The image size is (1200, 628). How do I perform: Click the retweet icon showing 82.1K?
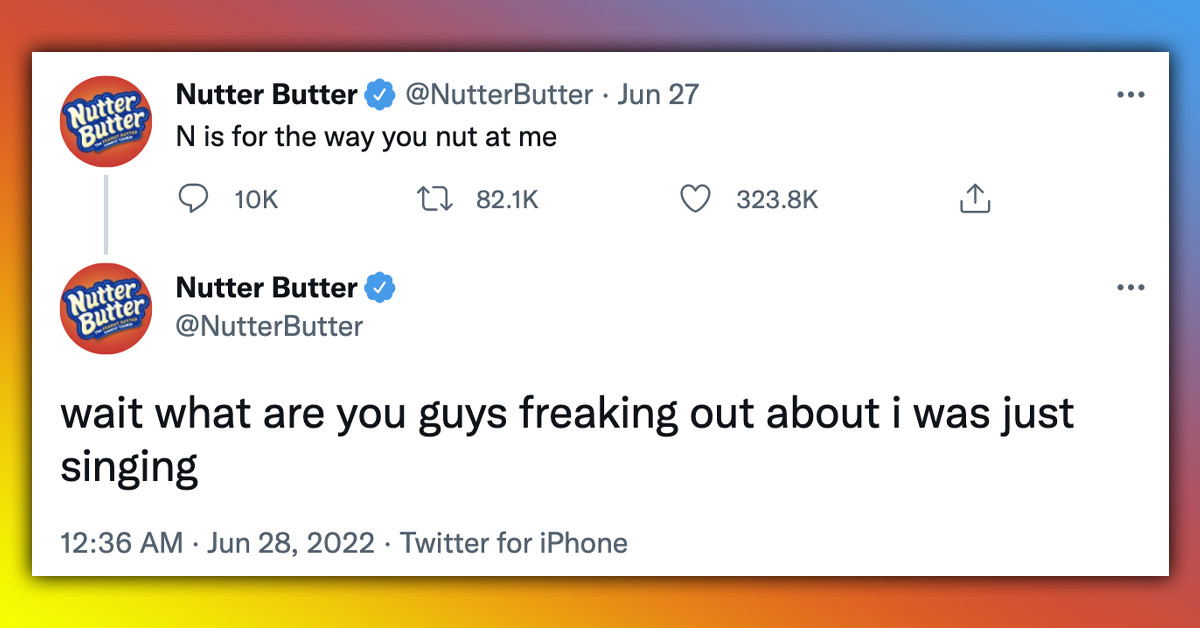433,199
